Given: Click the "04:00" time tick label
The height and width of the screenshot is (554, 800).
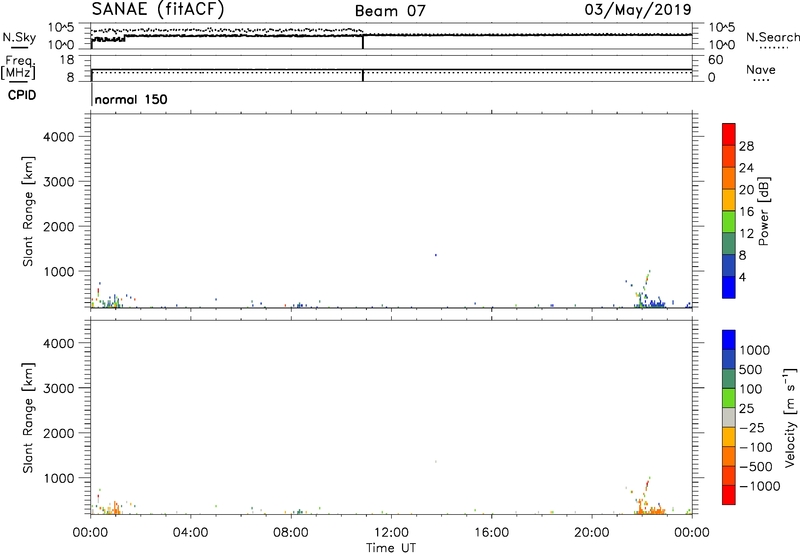Looking at the screenshot, I should 190,533.
